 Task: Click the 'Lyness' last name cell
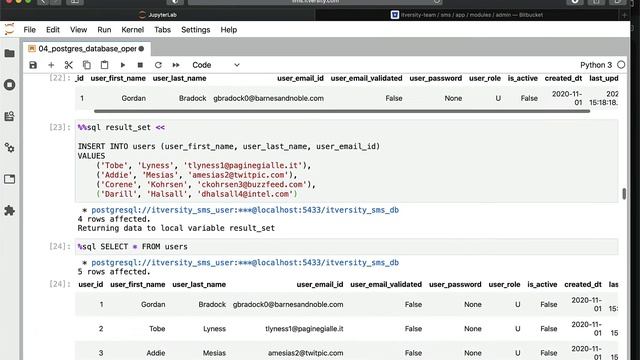214,329
